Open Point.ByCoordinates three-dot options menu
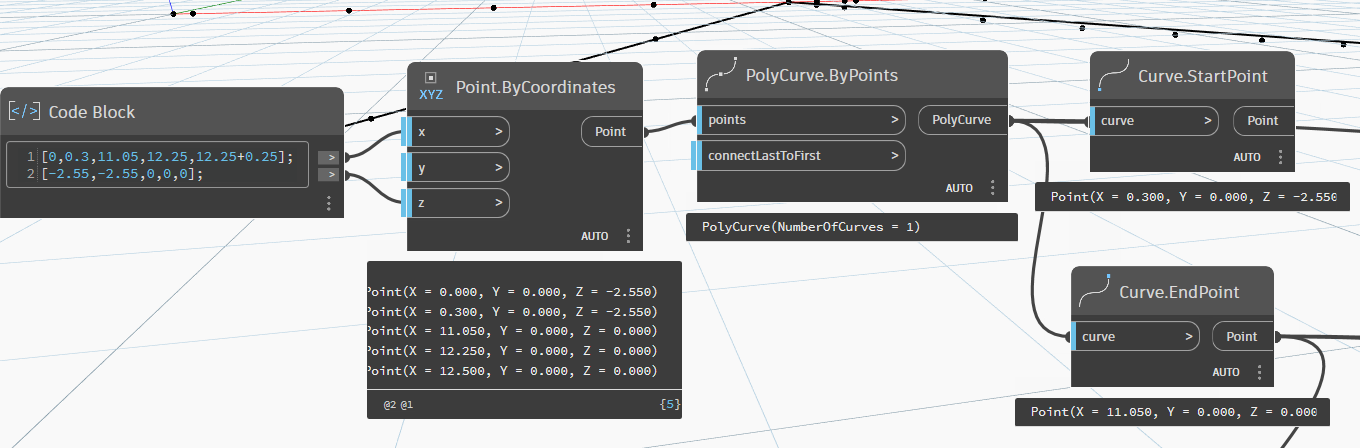This screenshot has width=1360, height=448. [x=628, y=236]
